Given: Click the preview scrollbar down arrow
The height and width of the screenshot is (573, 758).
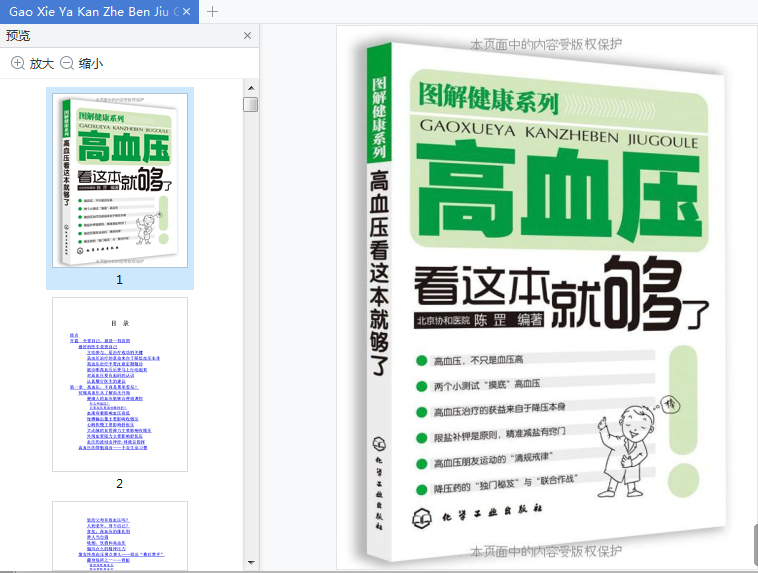Looking at the screenshot, I should pyautogui.click(x=251, y=562).
